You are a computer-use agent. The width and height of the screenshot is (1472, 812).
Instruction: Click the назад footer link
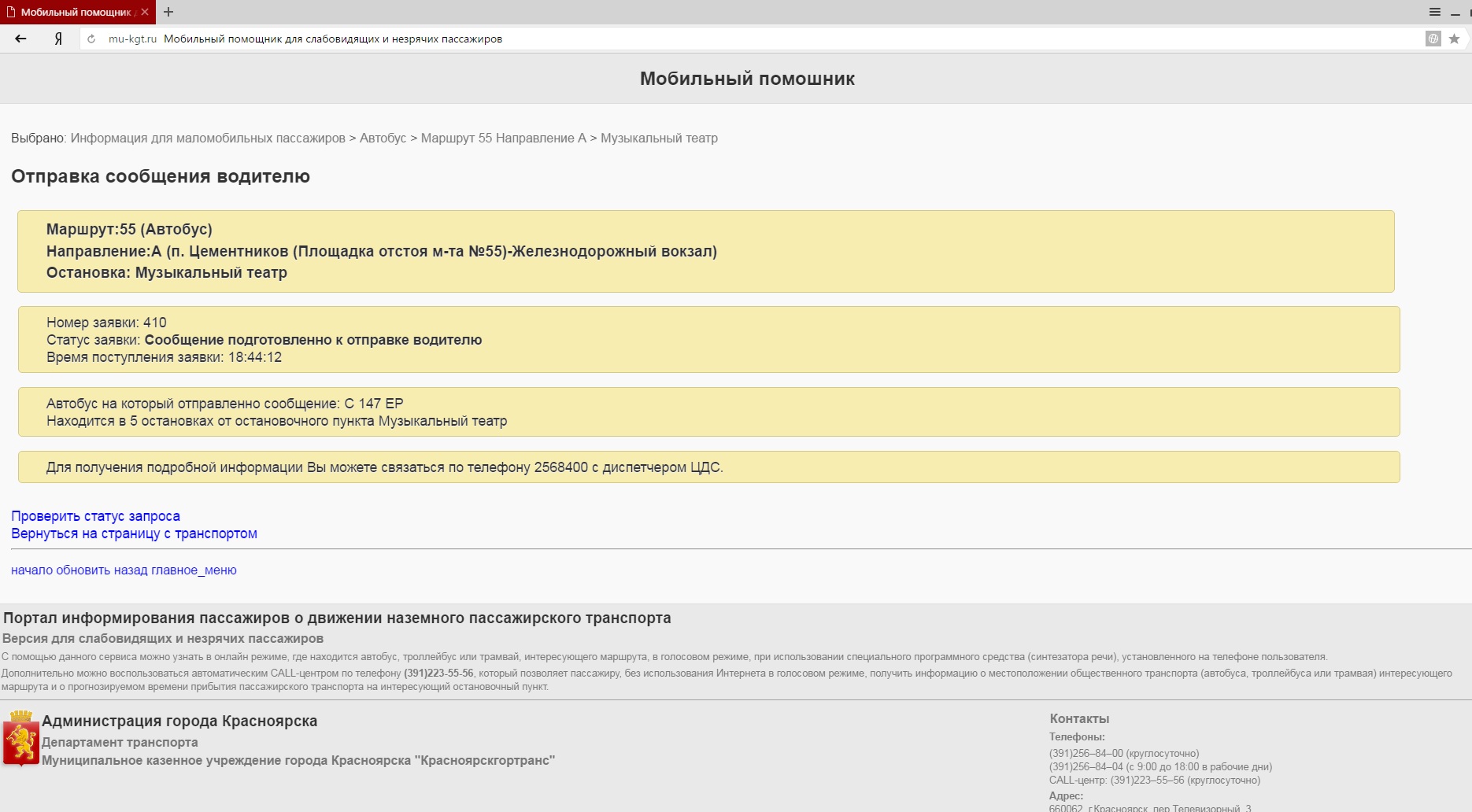(x=130, y=570)
